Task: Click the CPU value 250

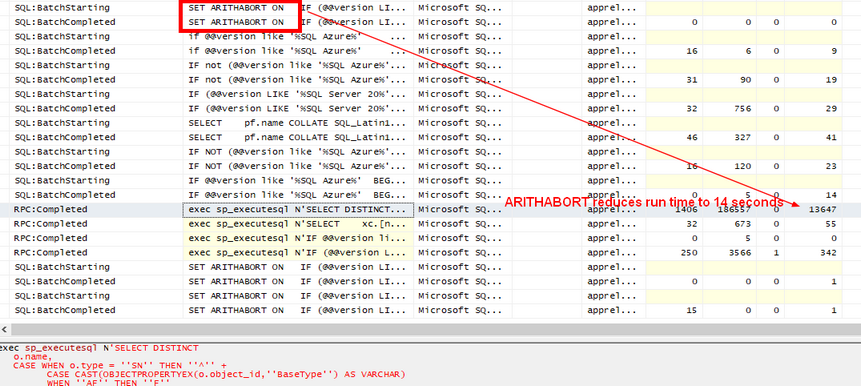Action: pyautogui.click(x=689, y=253)
